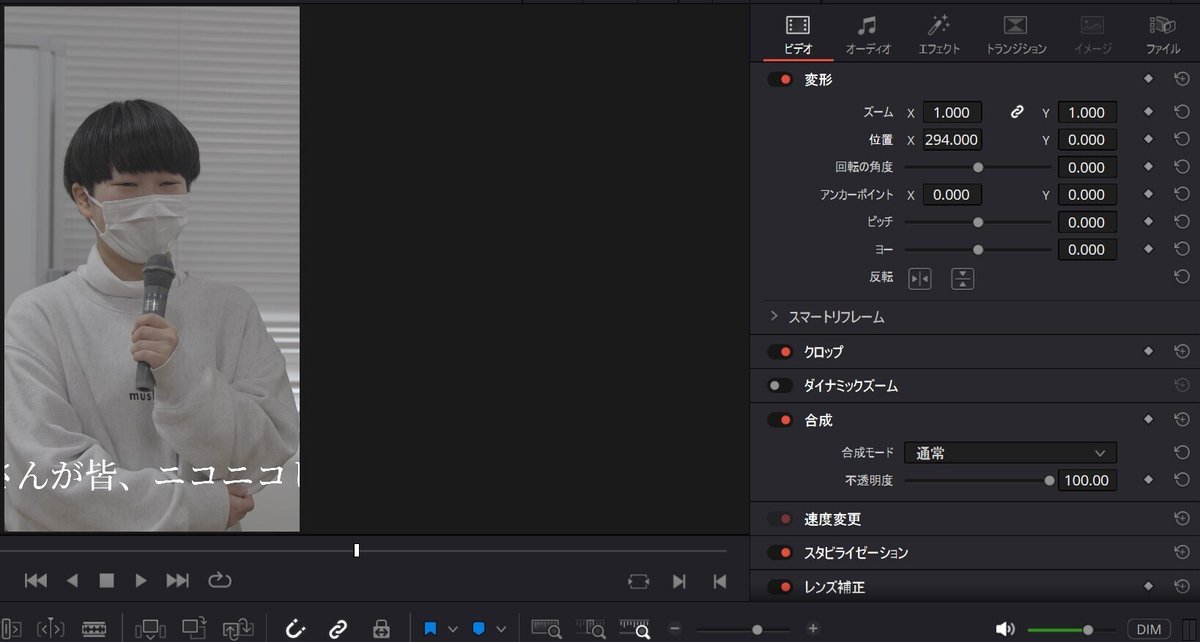Add keyframe on the アンカーポイント row
This screenshot has width=1200, height=642.
[x=1149, y=195]
